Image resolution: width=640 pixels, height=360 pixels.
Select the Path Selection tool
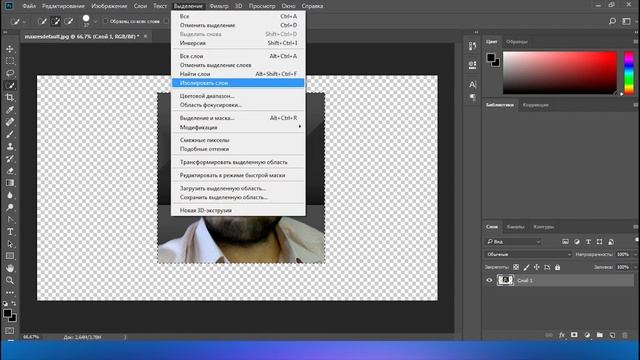[10, 244]
